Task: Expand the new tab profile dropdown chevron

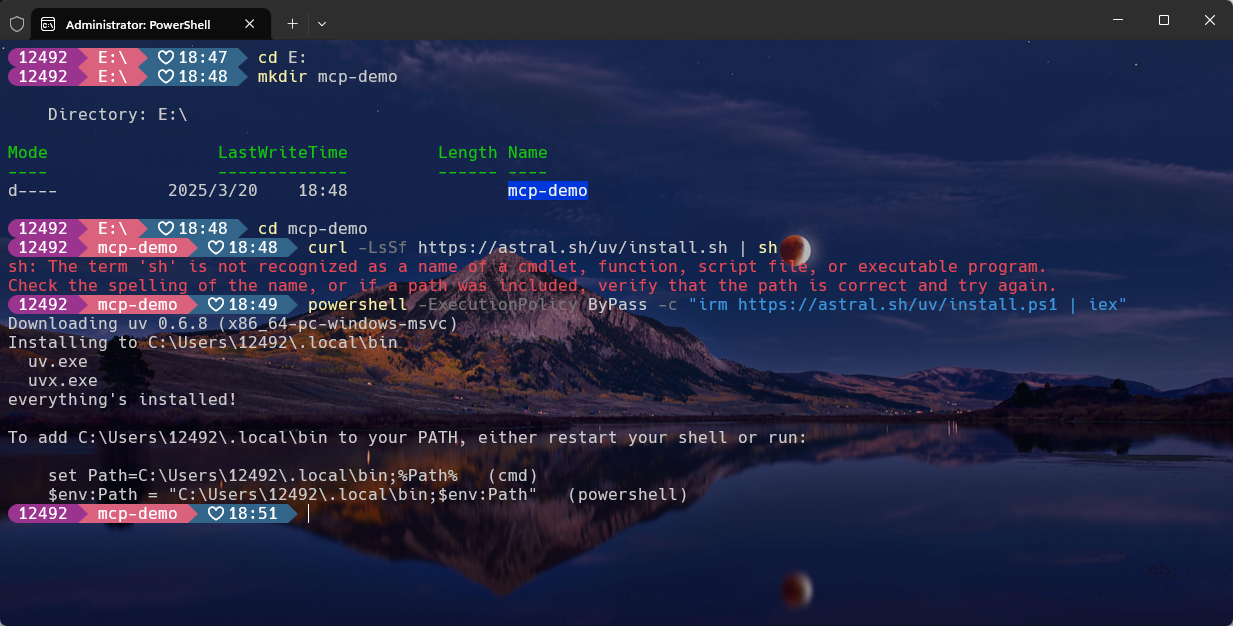Action: coord(322,22)
